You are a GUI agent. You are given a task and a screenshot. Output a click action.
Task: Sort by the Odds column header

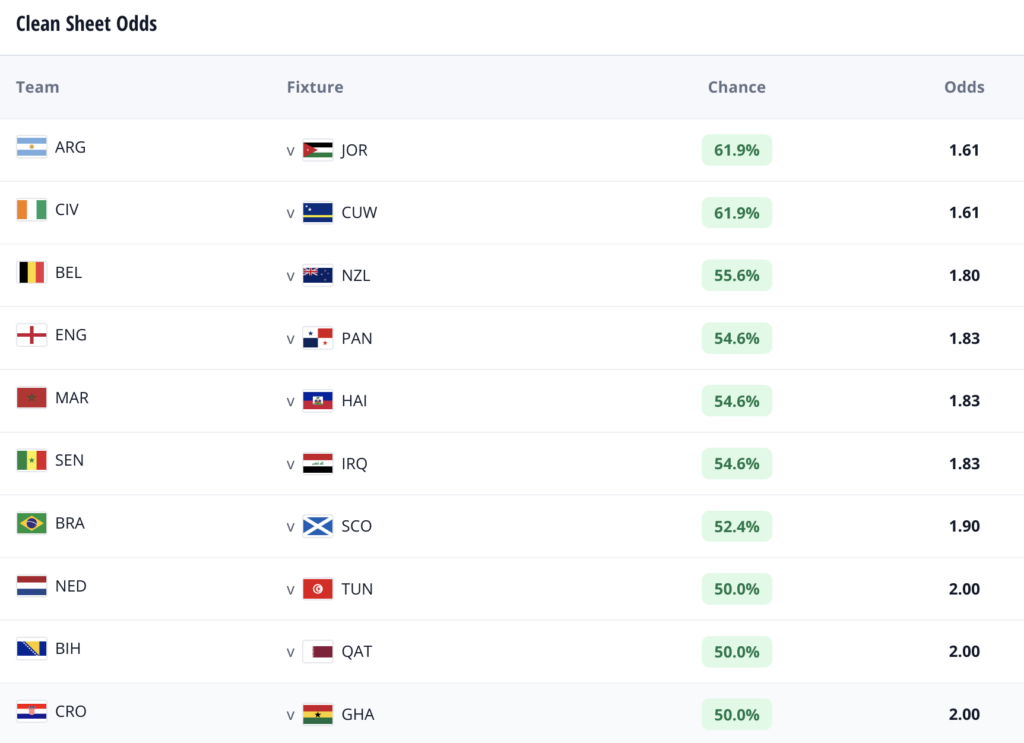point(964,87)
